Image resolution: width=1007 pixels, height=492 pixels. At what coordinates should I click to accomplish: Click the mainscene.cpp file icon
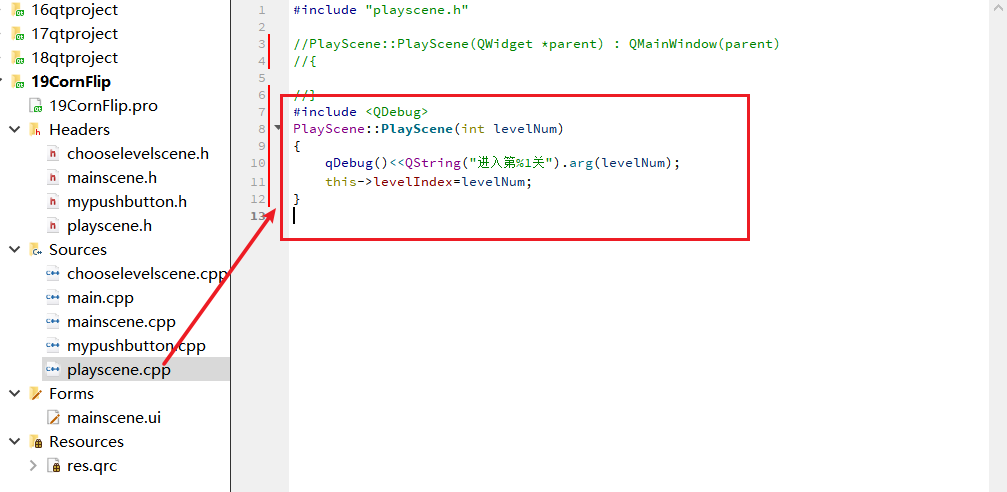point(53,322)
